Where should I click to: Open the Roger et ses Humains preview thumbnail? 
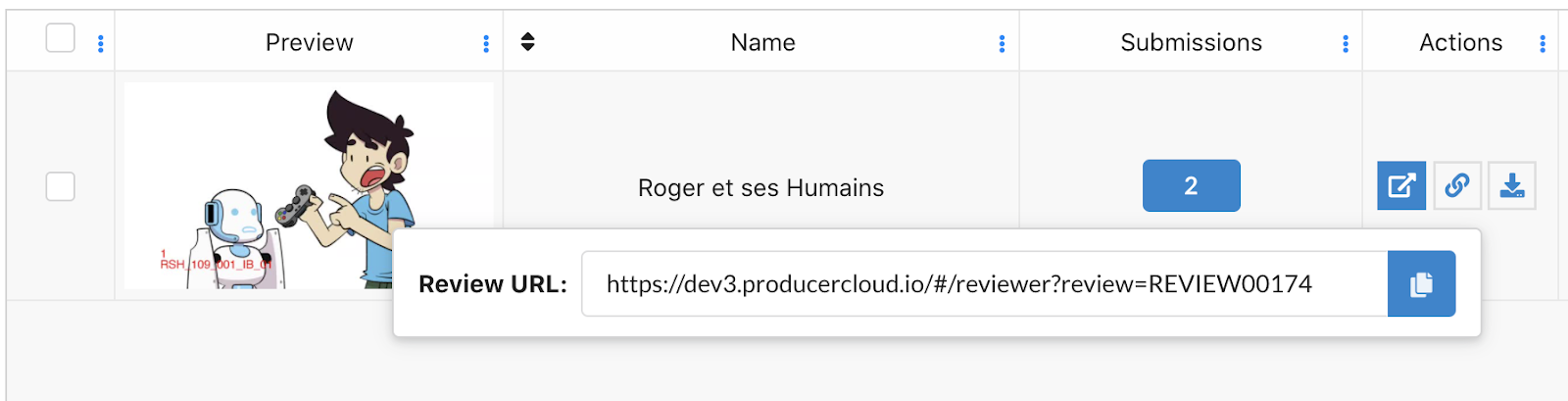tap(309, 185)
